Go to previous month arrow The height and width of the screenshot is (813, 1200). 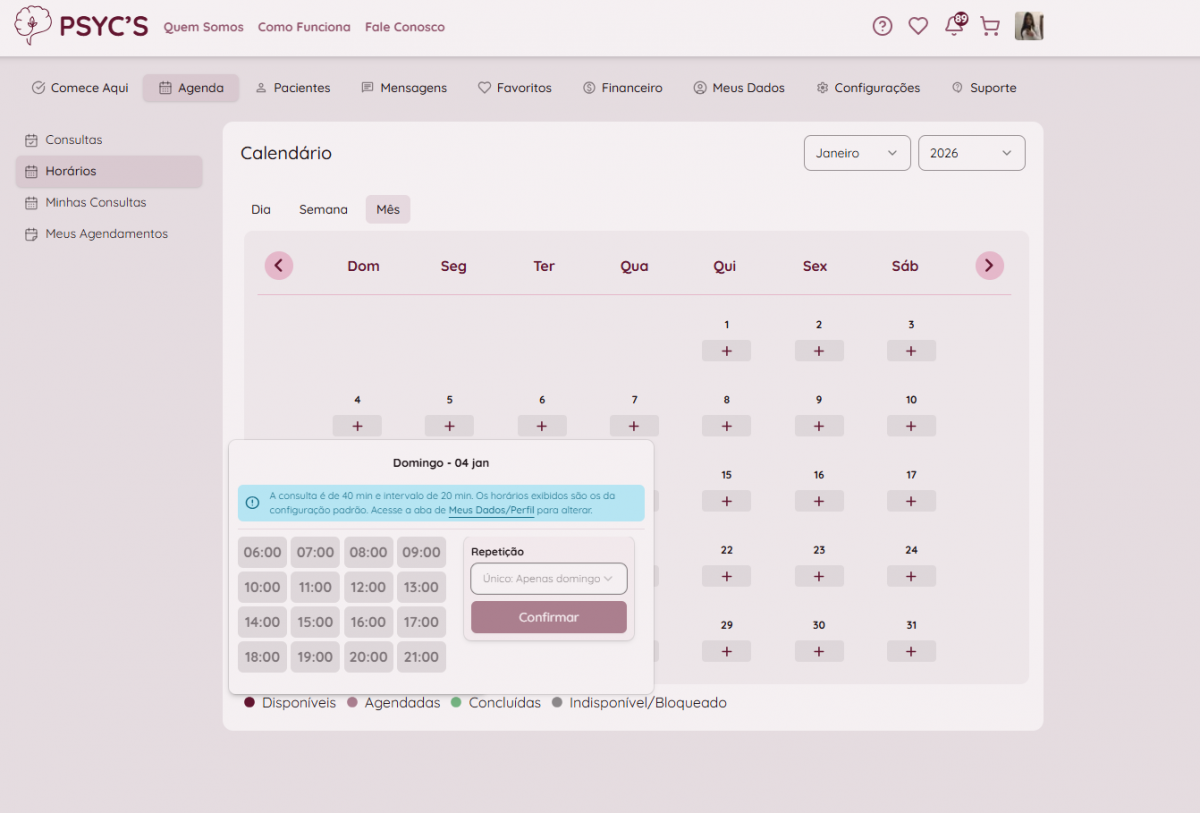coord(279,266)
